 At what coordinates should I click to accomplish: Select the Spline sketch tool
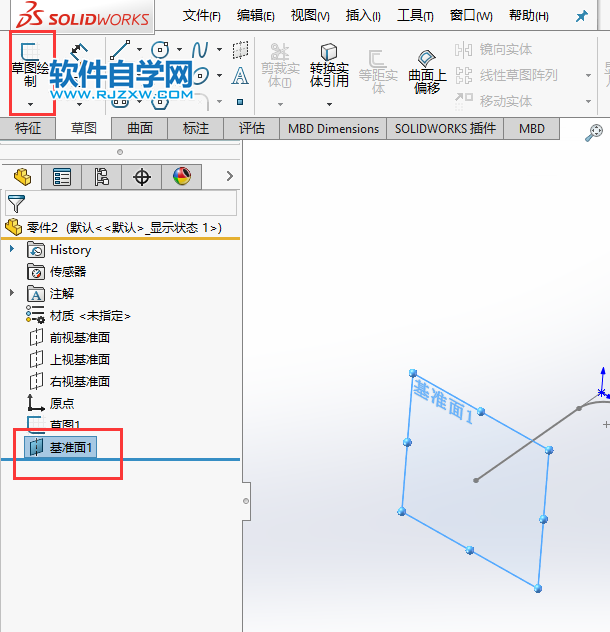pos(200,50)
